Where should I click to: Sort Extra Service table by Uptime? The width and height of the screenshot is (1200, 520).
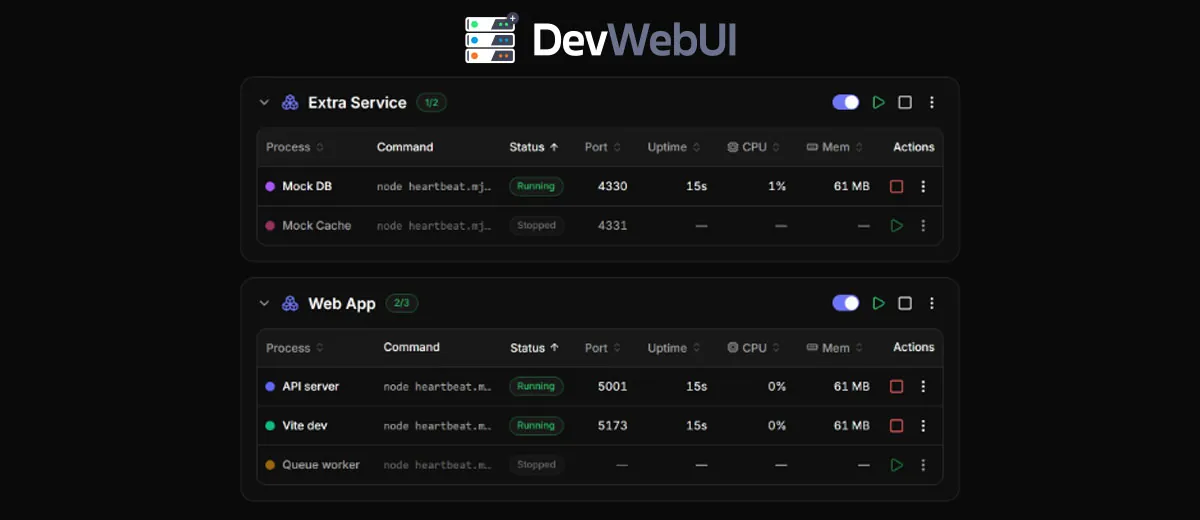(675, 147)
